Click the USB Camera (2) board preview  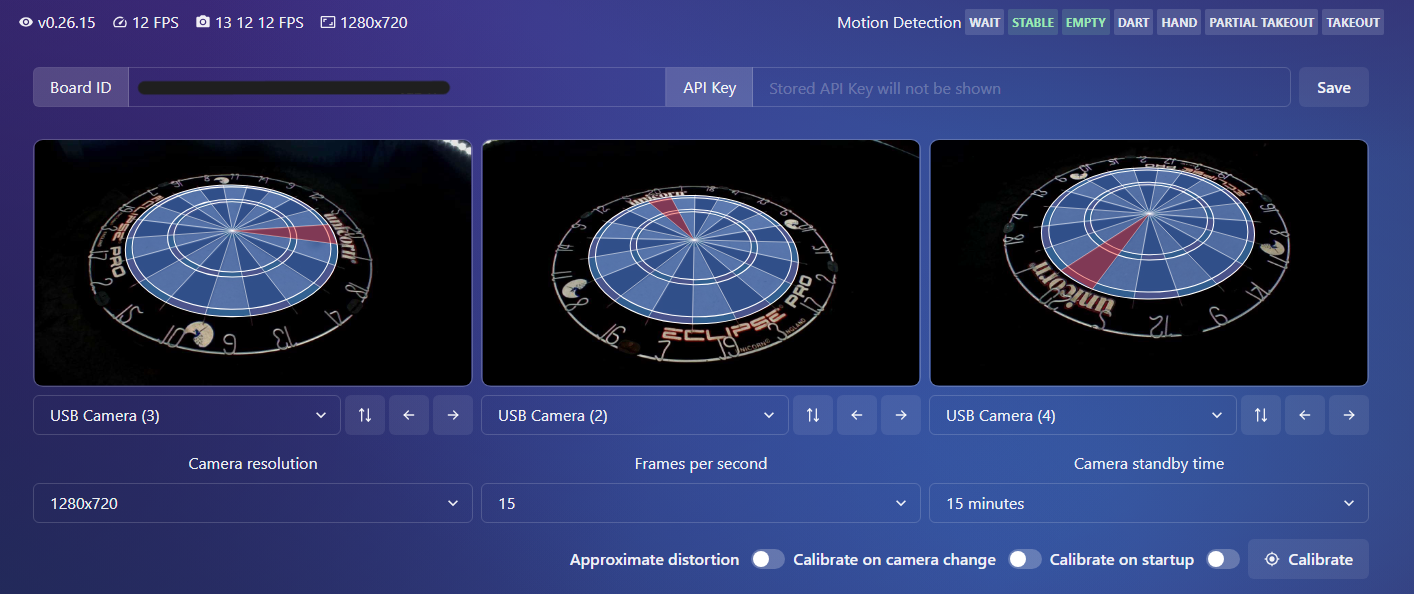(x=701, y=262)
